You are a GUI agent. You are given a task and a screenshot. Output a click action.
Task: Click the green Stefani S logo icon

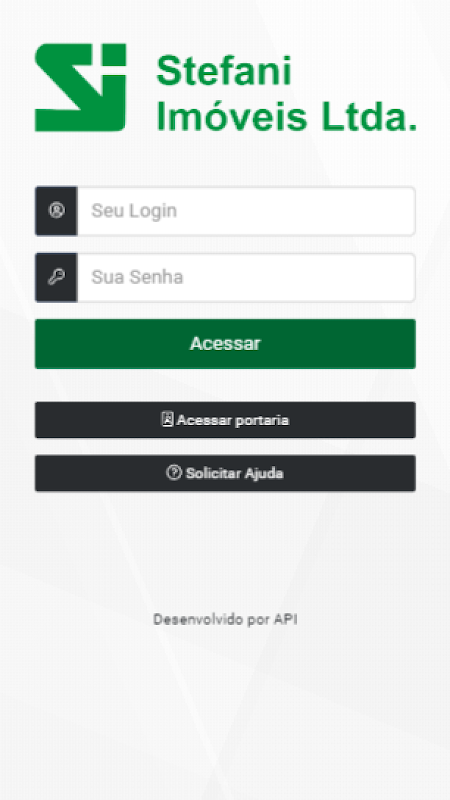pos(80,87)
